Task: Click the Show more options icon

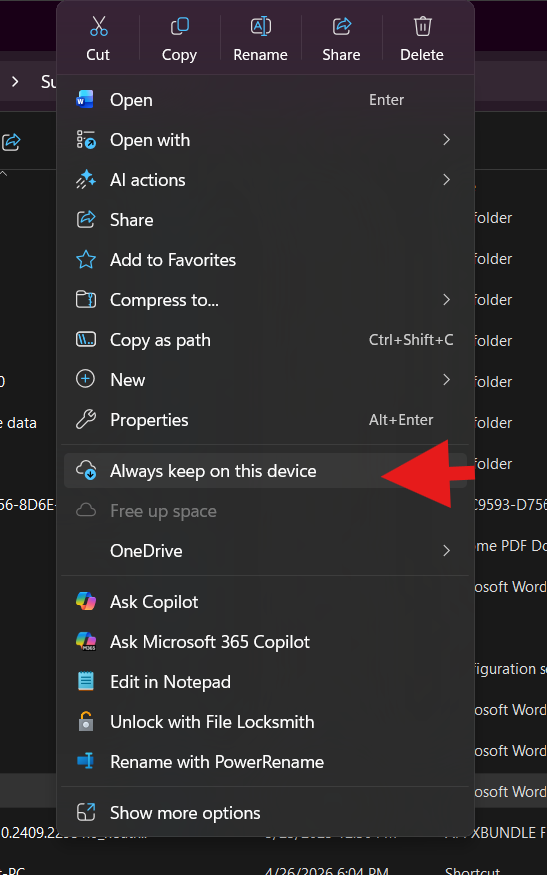Action: (85, 813)
